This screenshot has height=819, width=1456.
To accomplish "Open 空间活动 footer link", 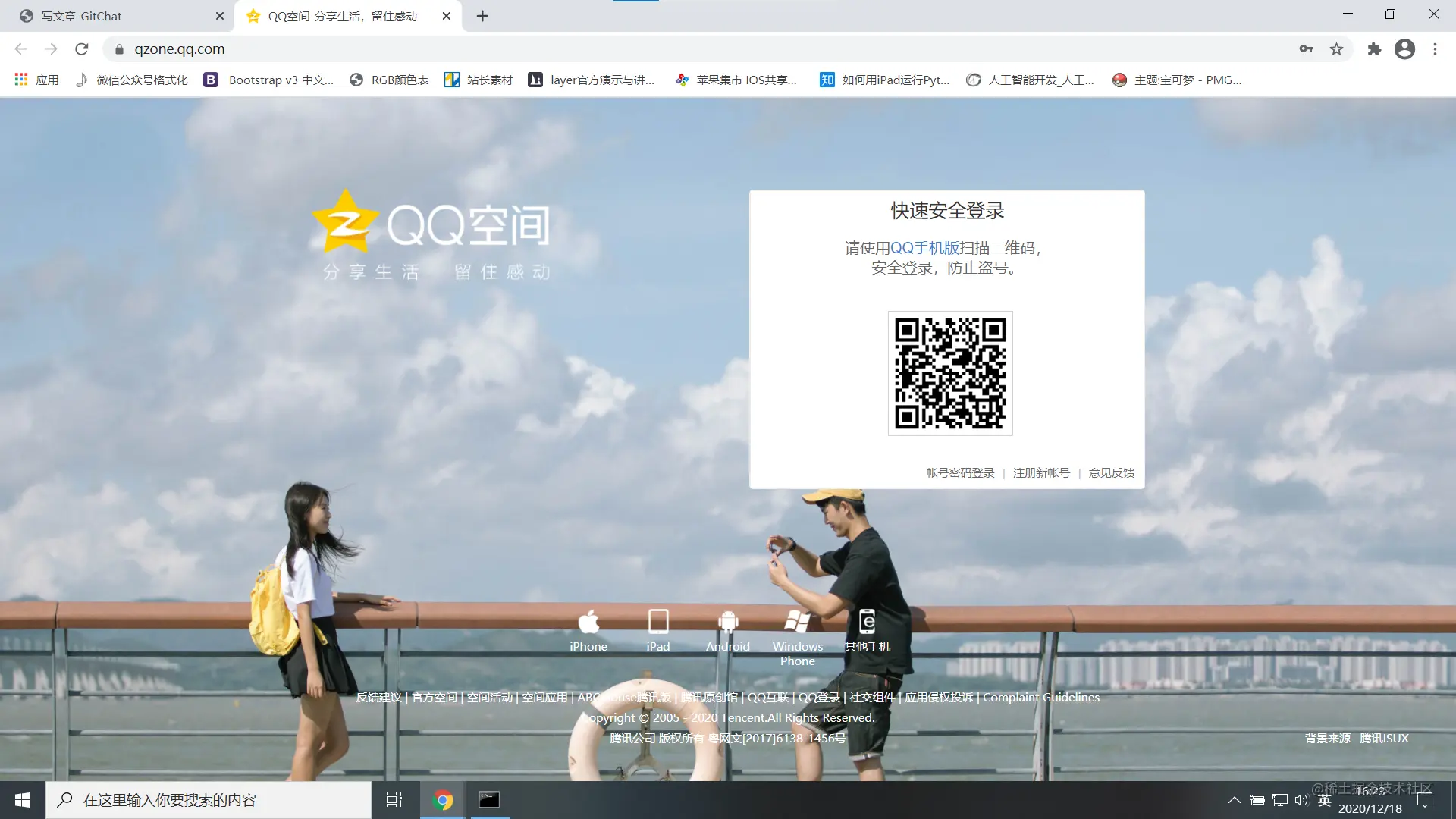I will coord(490,698).
